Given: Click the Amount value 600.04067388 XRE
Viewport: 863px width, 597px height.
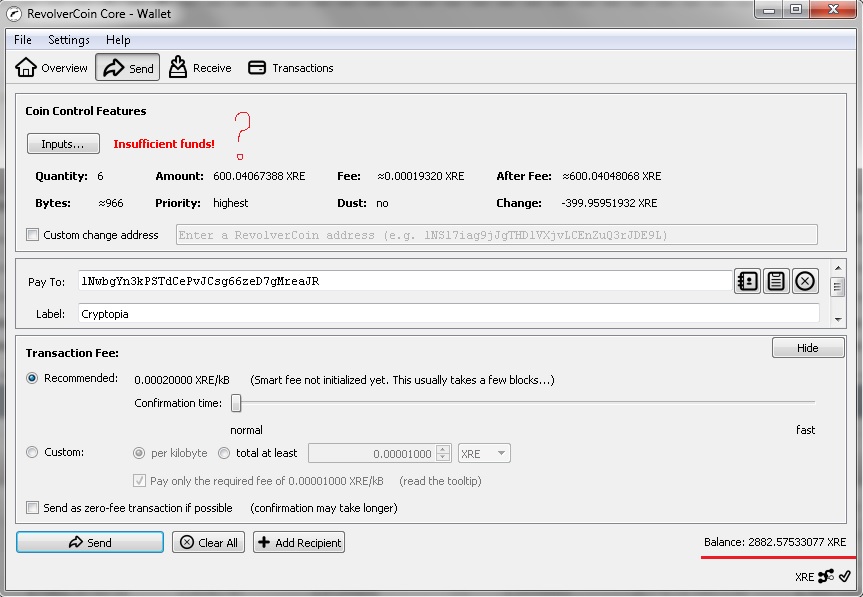Looking at the screenshot, I should click(259, 176).
